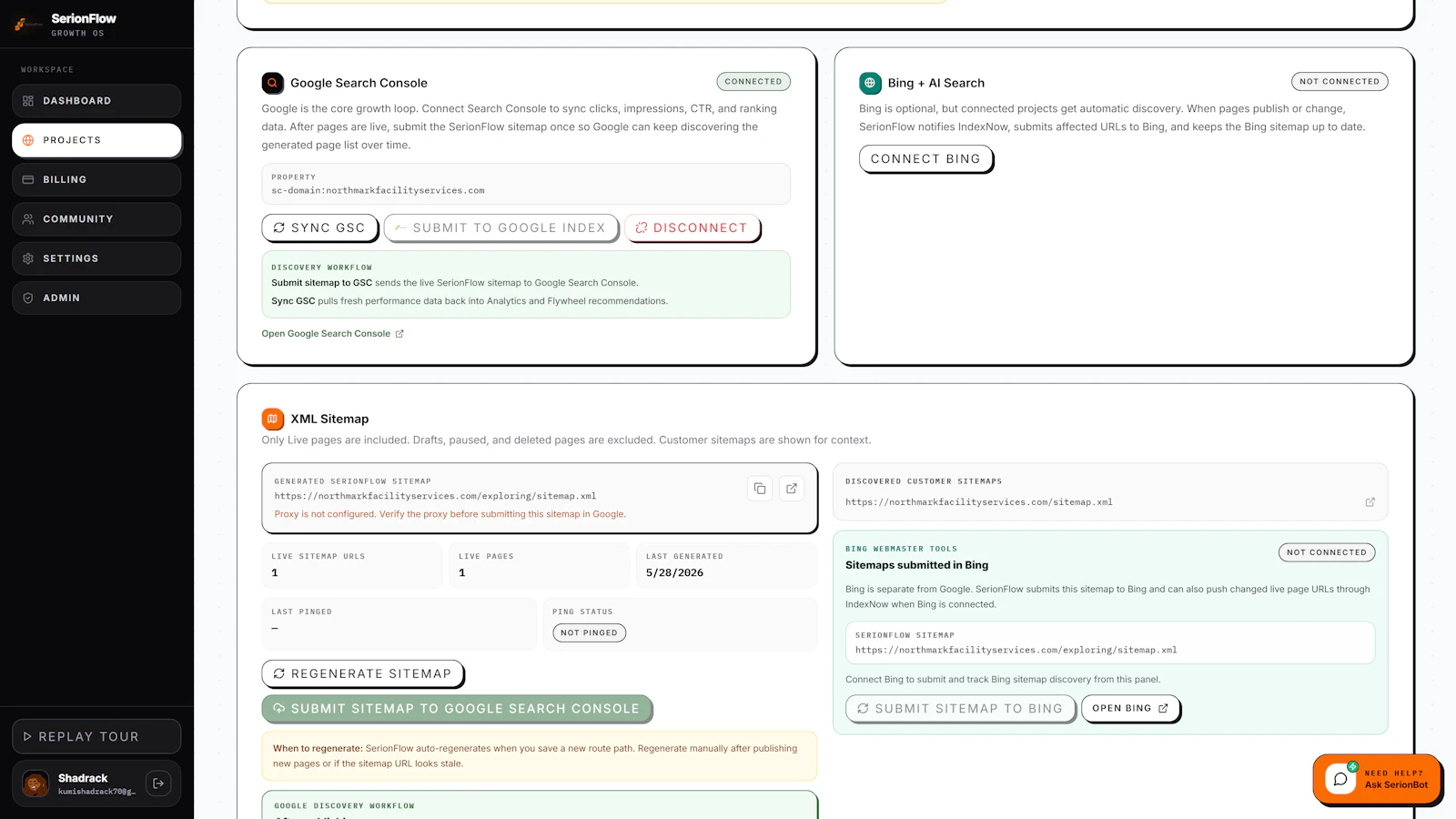Open the Ask SerionBot help chat

1377,779
